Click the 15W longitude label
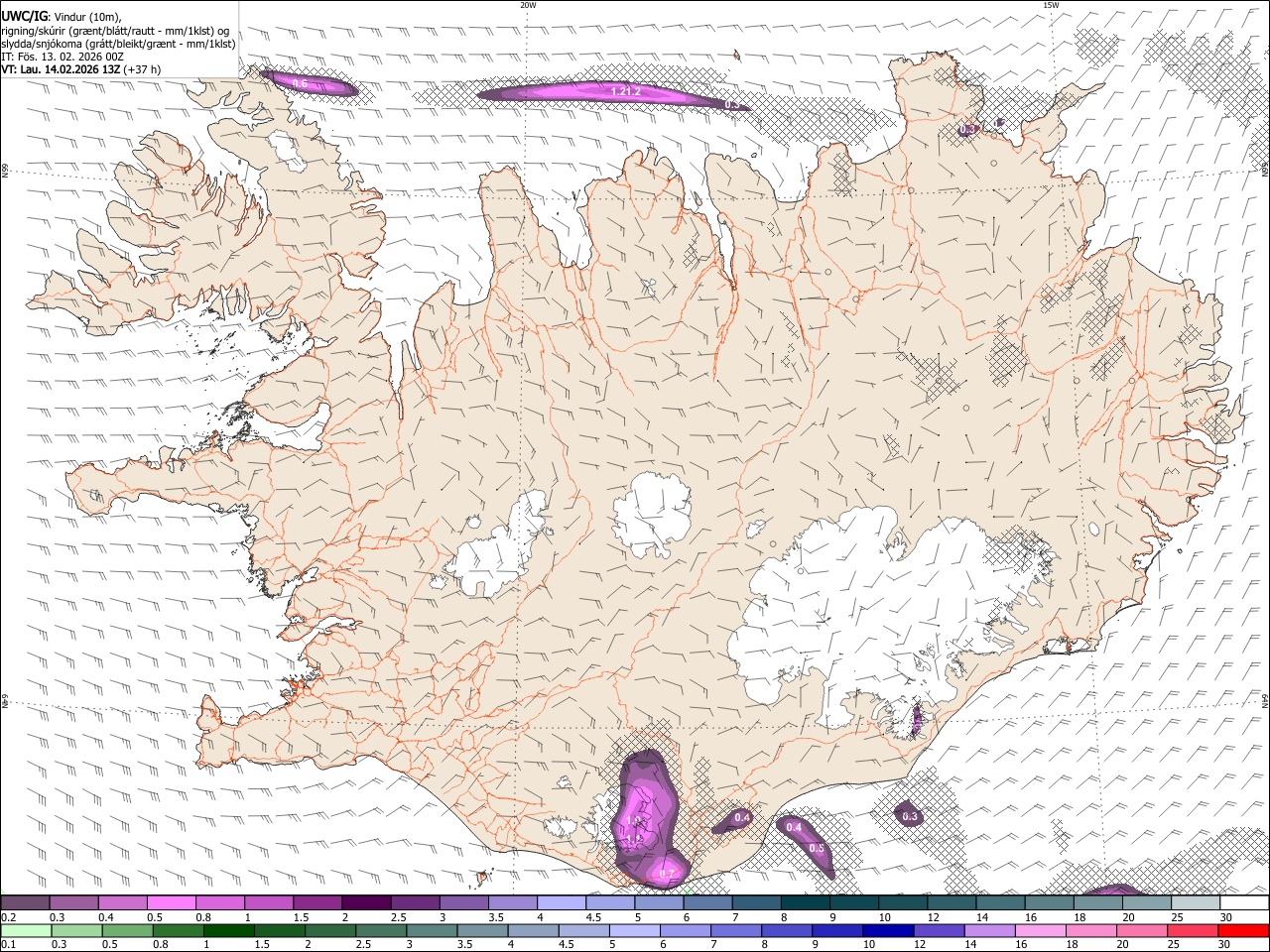The width and height of the screenshot is (1270, 952). [1051, 5]
